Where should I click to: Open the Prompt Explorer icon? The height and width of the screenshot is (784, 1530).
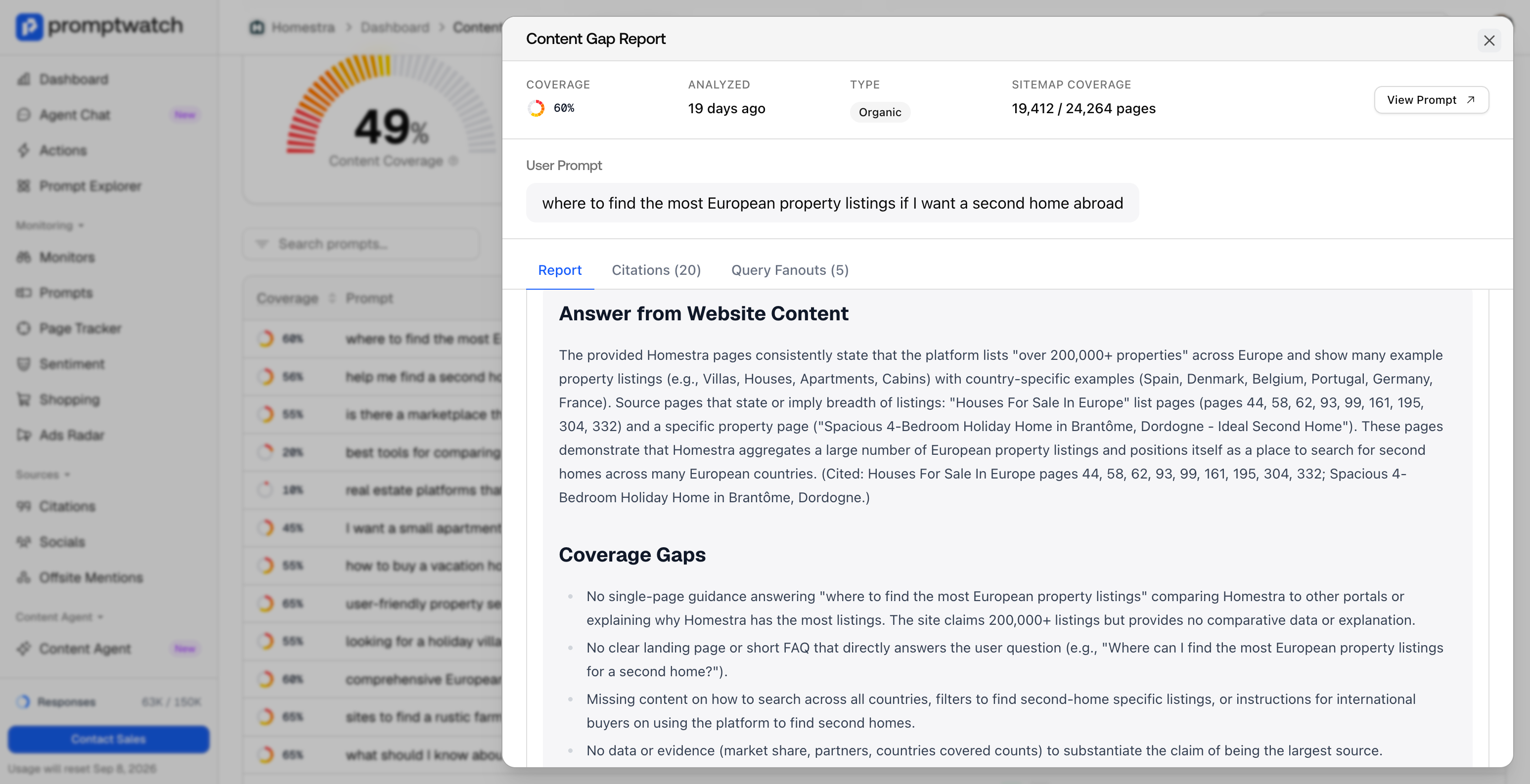[24, 186]
